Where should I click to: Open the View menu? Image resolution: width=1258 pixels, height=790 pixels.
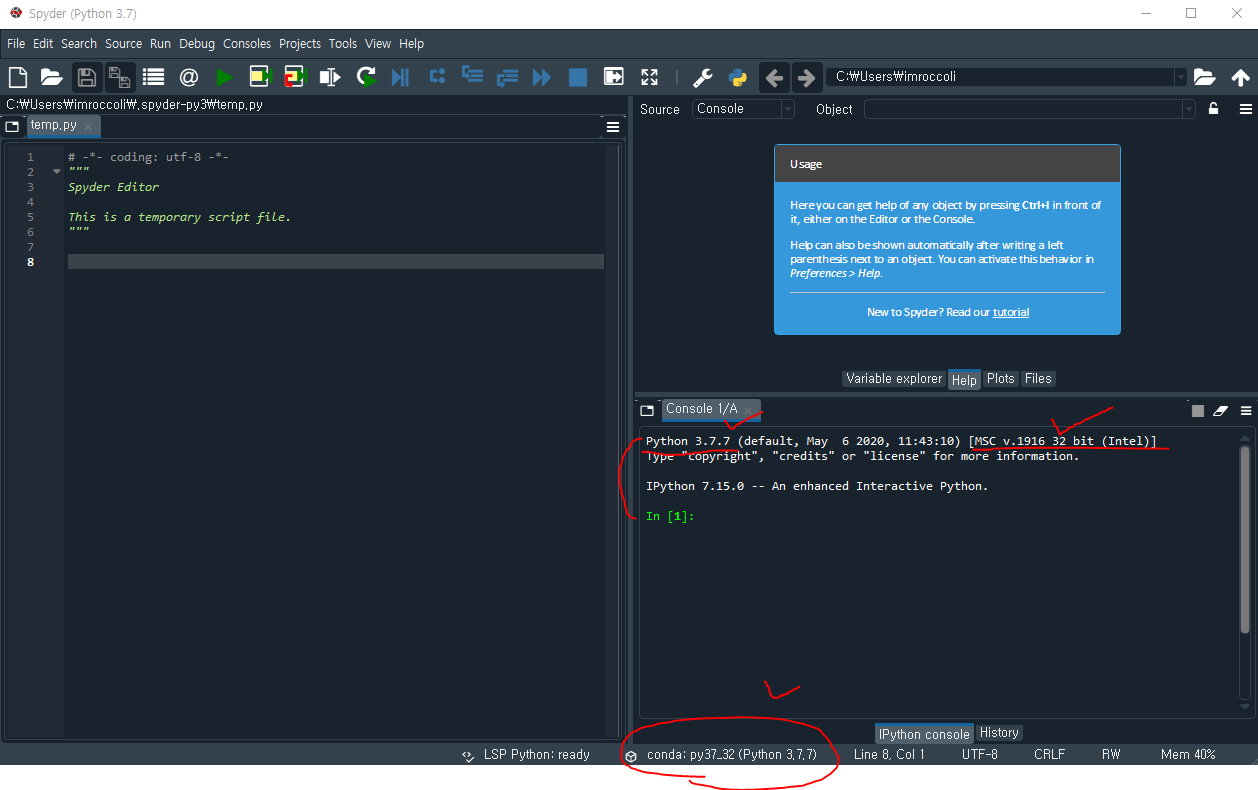[x=378, y=43]
